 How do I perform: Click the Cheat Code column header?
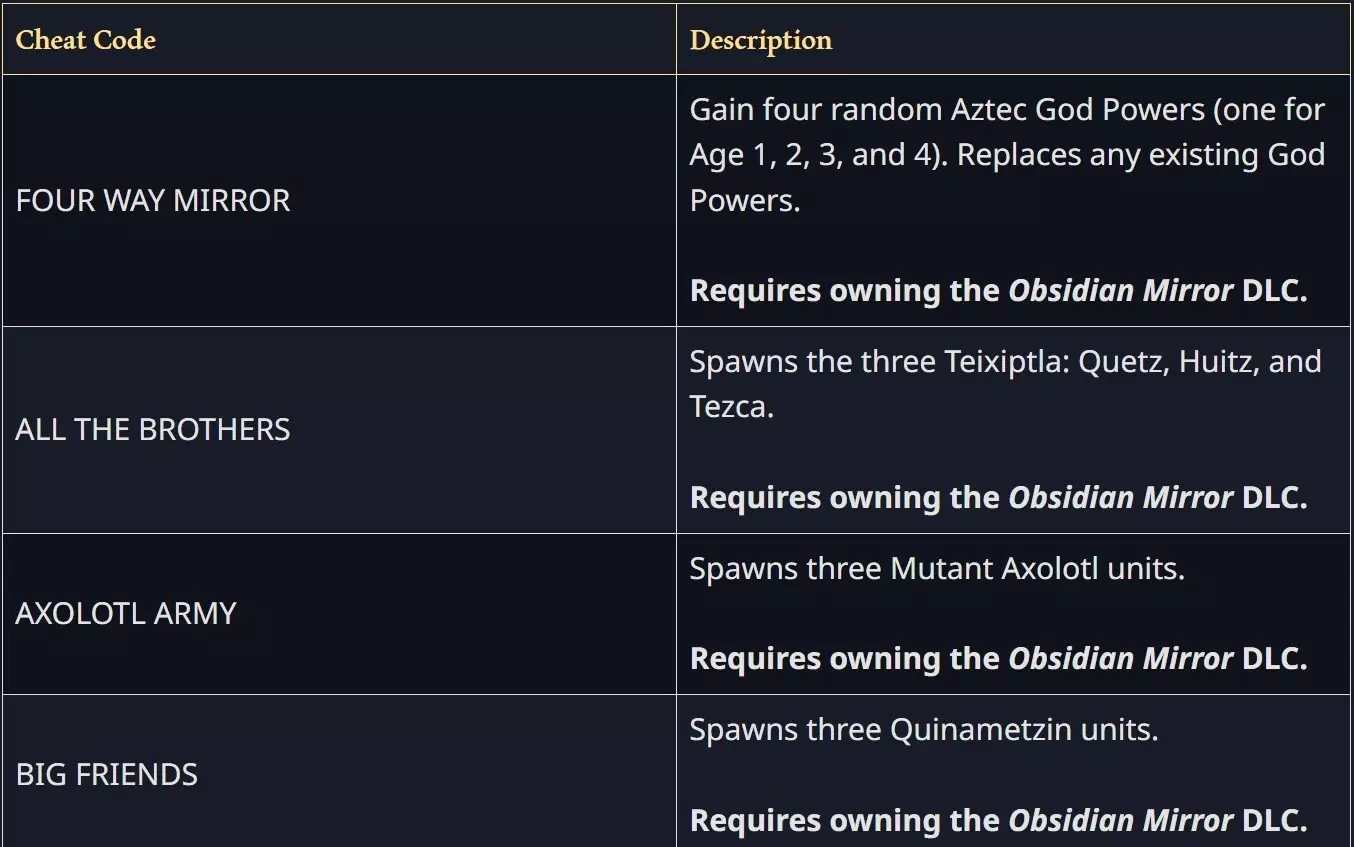pos(86,40)
